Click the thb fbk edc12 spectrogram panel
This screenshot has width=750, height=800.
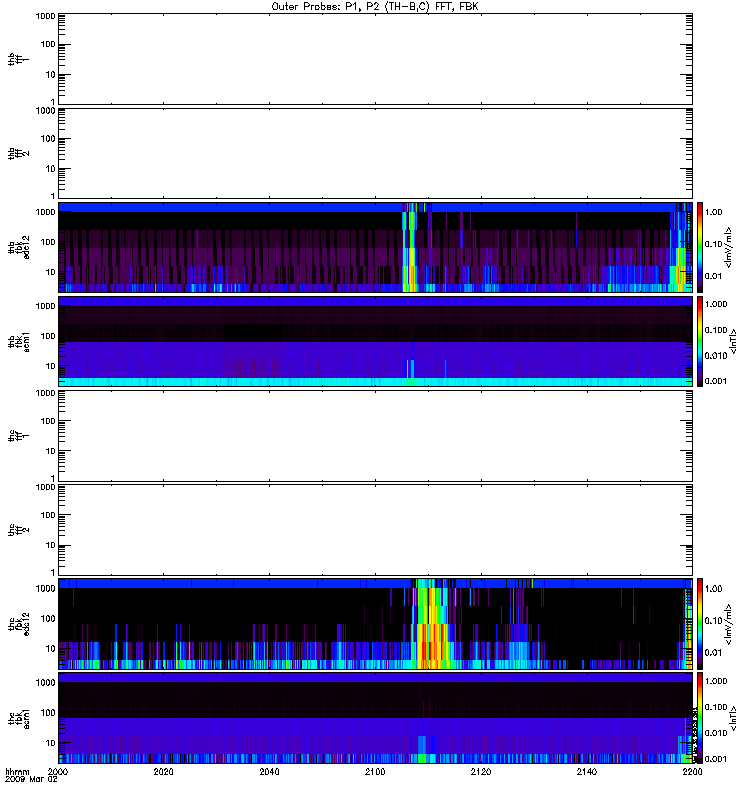pos(375,247)
